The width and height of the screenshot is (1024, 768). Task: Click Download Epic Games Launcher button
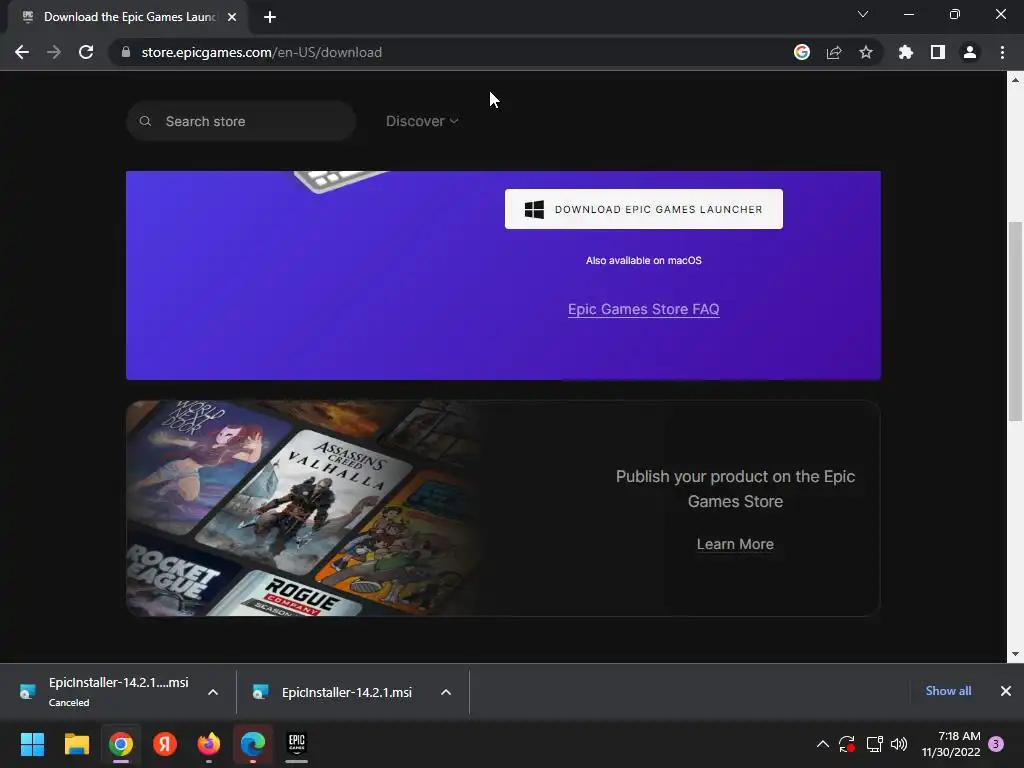click(644, 209)
